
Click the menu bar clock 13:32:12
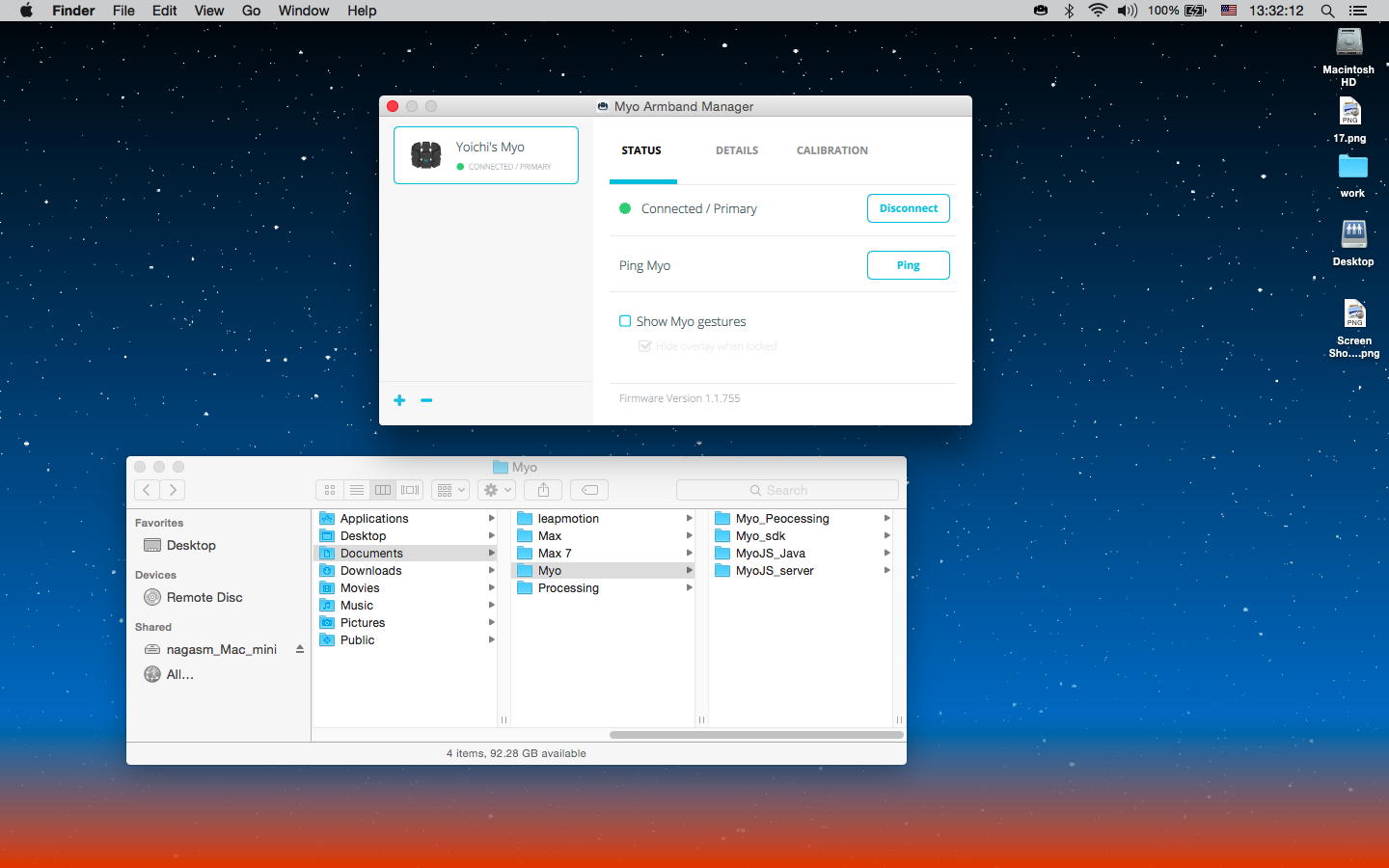click(x=1276, y=11)
